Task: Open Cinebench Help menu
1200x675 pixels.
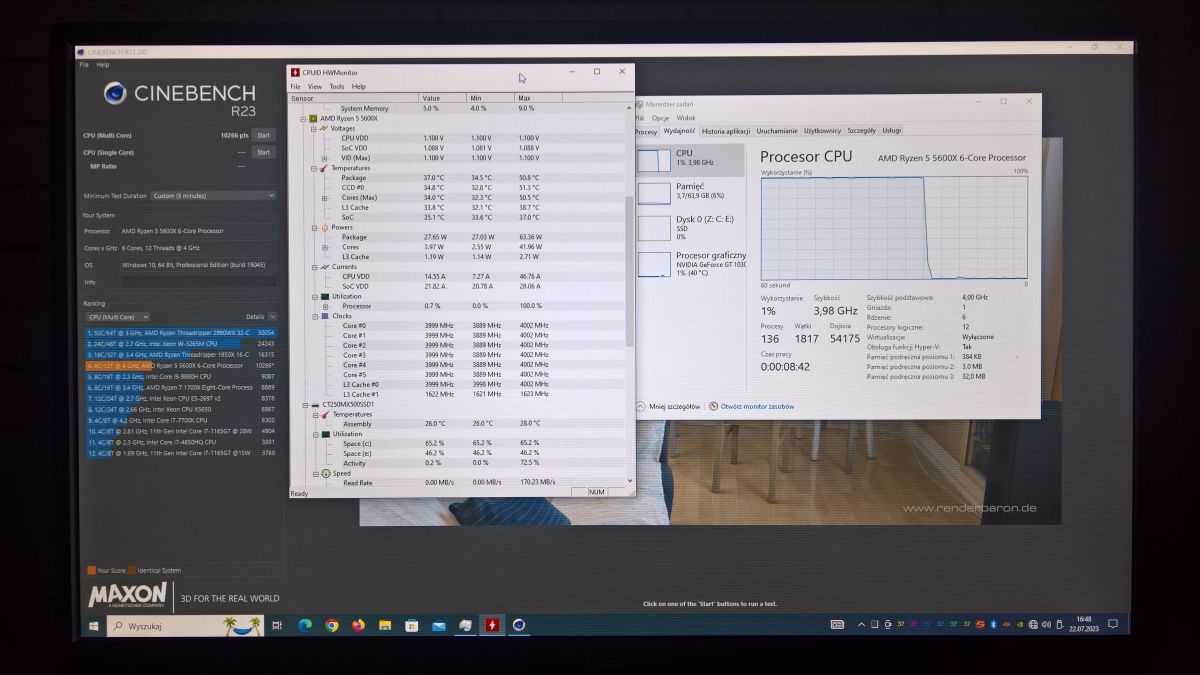Action: coord(102,64)
